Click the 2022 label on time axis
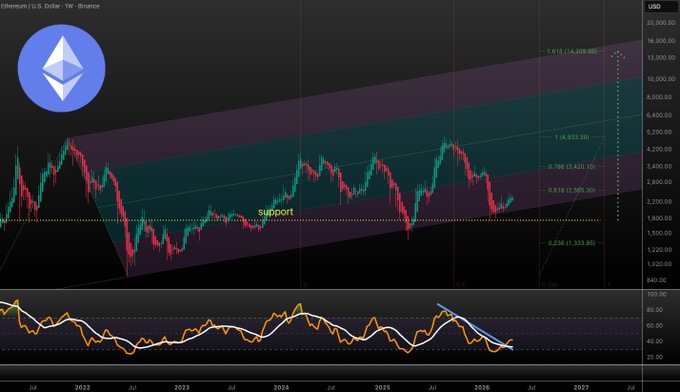The width and height of the screenshot is (680, 392). click(x=82, y=388)
